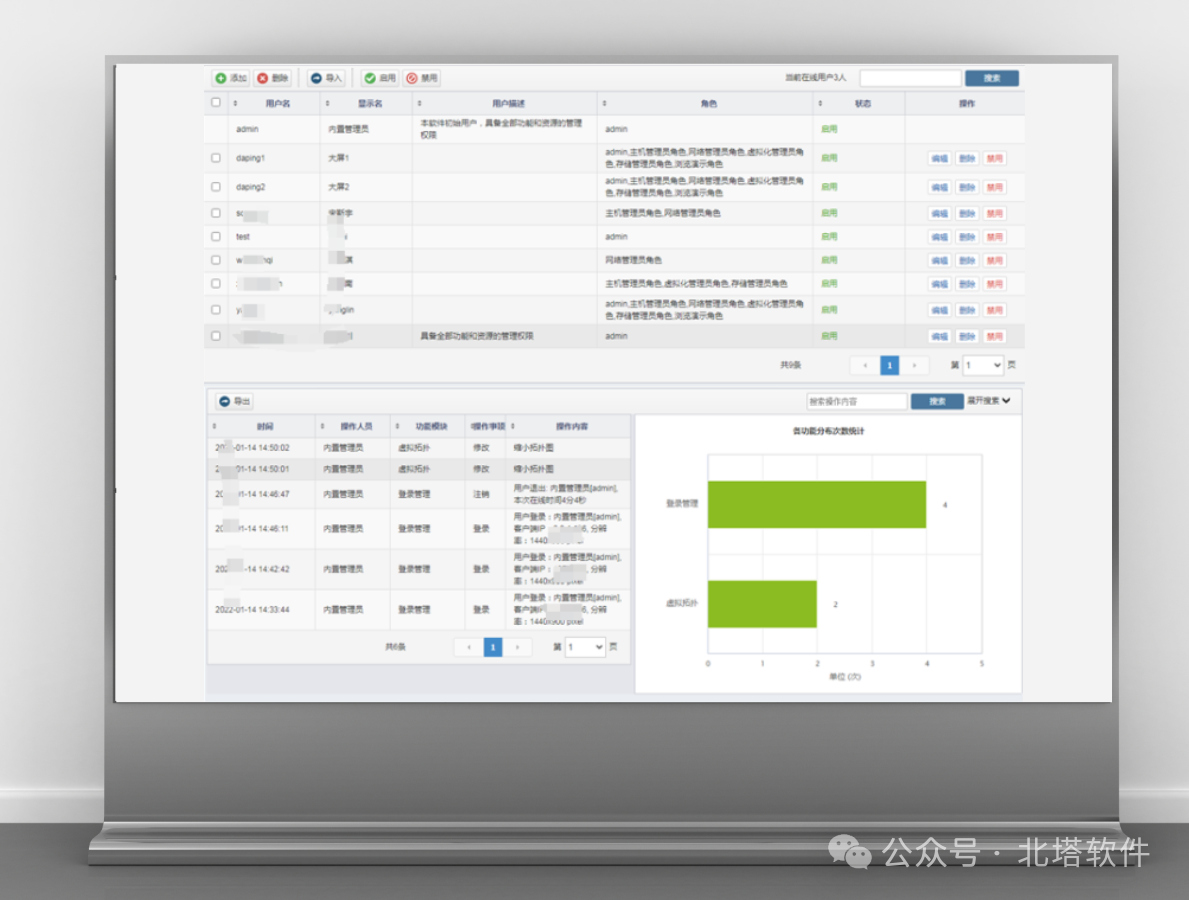
Task: Click the red 禁用 (Disable) toolbar icon
Action: 412,78
